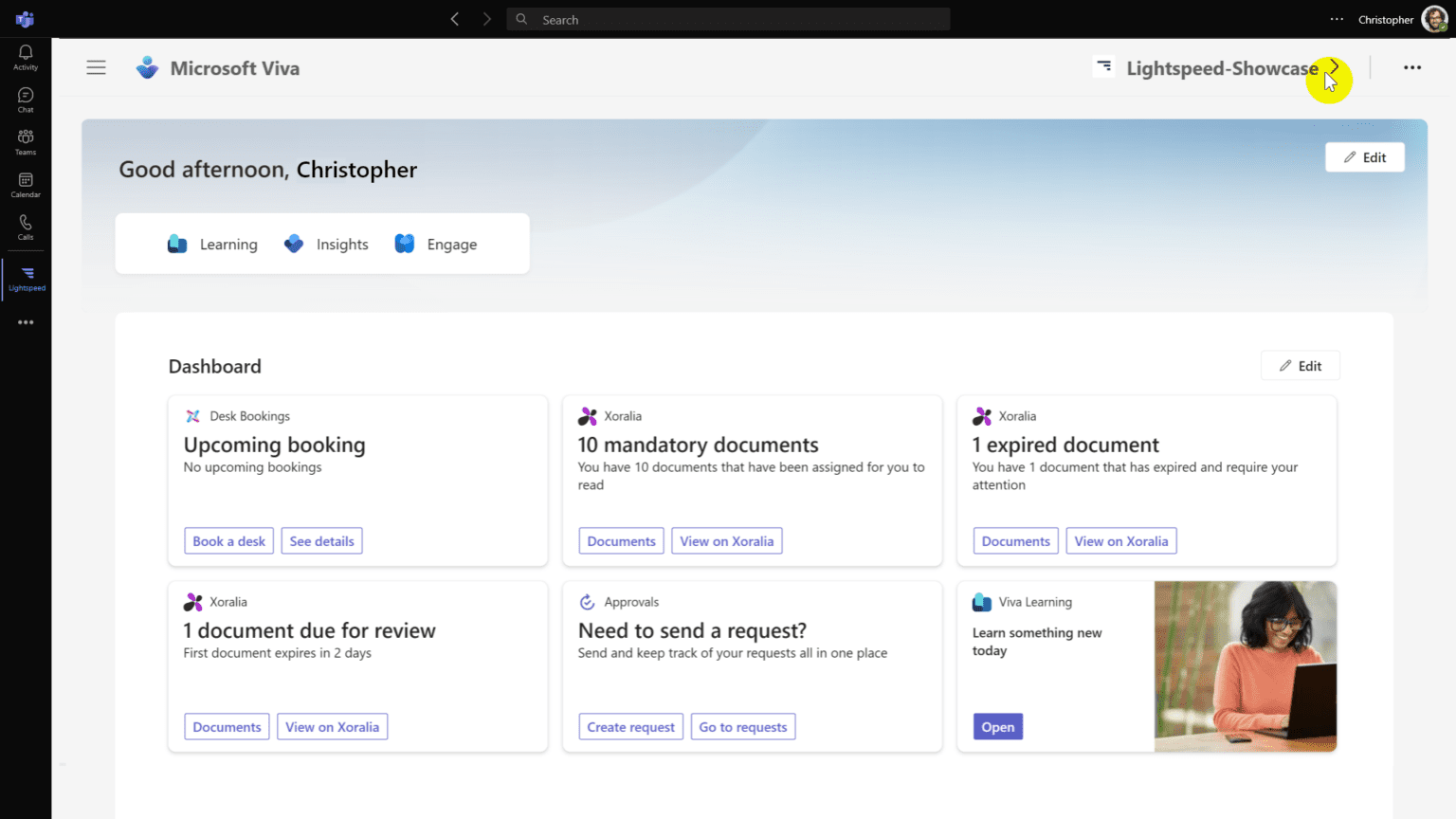Open Calls in the left rail
The height and width of the screenshot is (819, 1456).
click(25, 226)
